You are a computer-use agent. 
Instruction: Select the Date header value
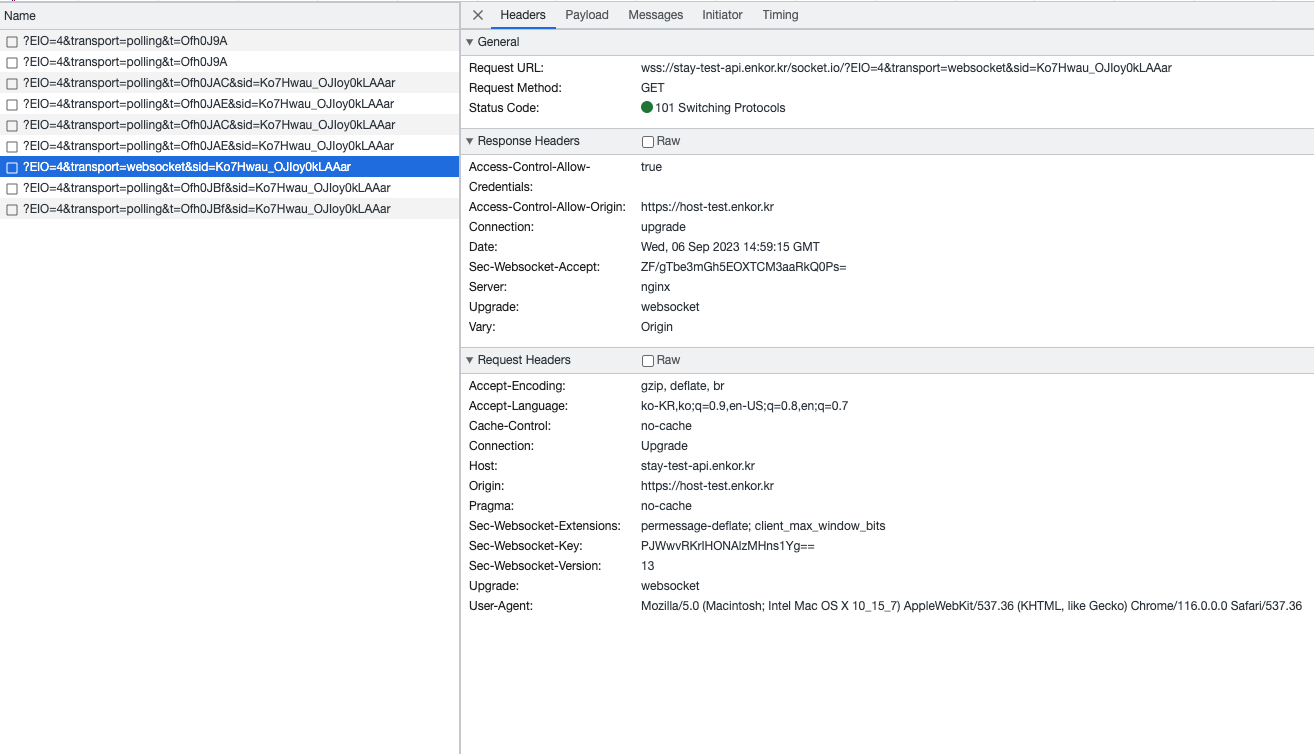(730, 247)
